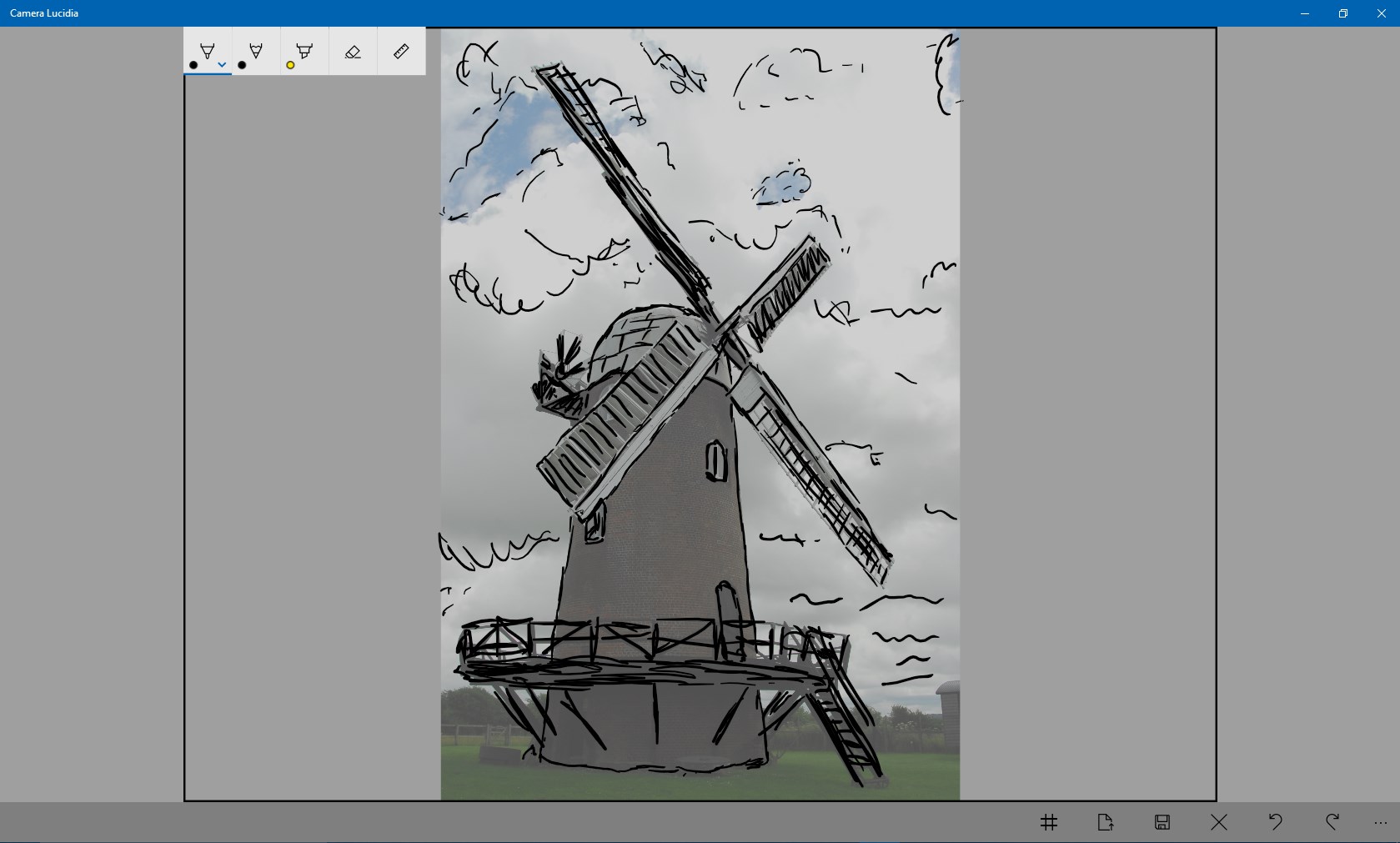Select the eraser tool
Screen dimensions: 1400x843
click(352, 50)
